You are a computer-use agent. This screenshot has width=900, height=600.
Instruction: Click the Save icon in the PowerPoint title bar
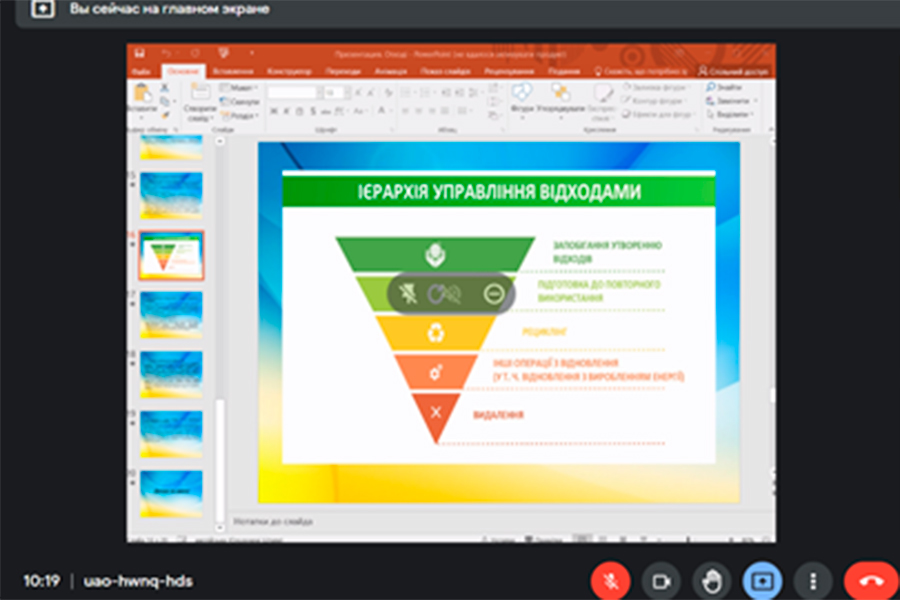139,53
